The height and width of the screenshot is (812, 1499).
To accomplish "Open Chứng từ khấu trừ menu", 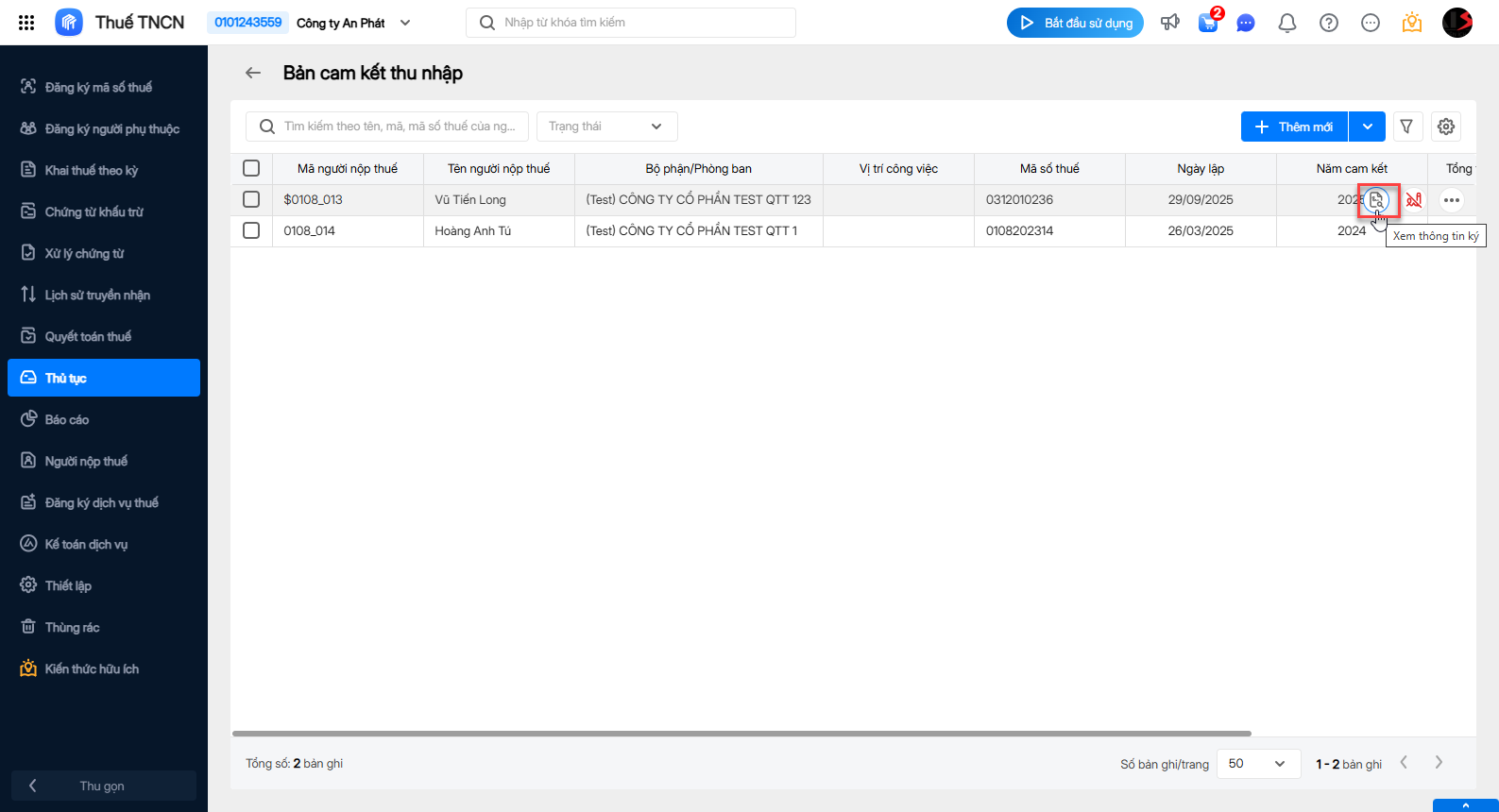I will click(x=104, y=211).
